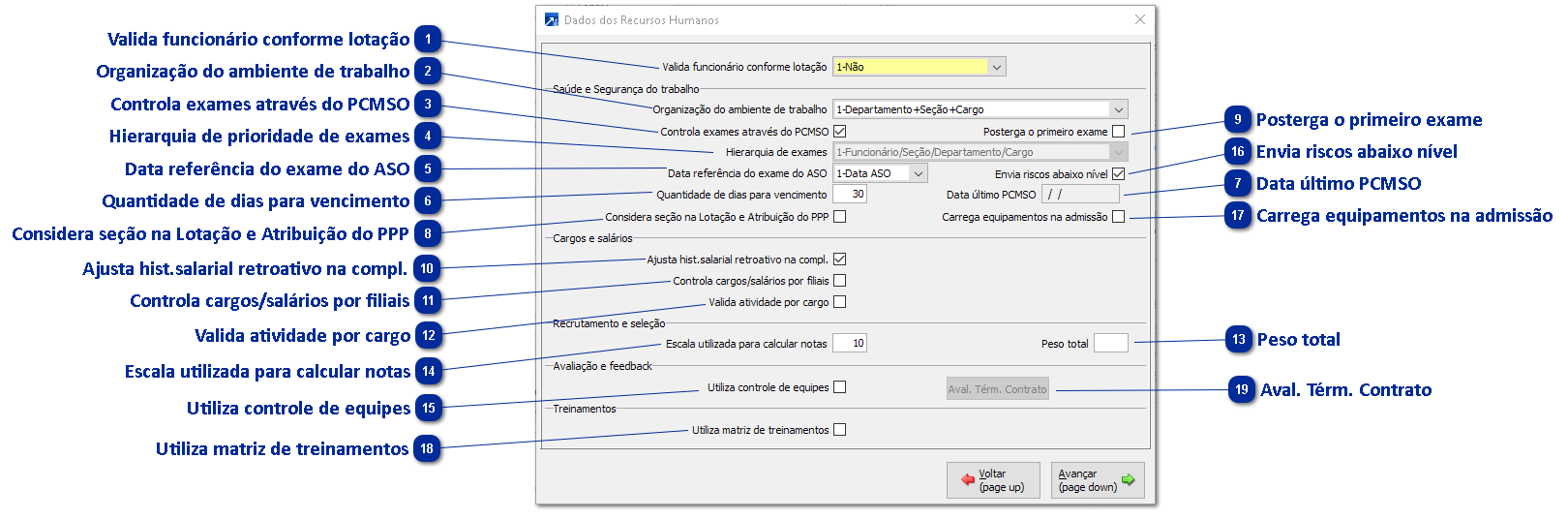Image resolution: width=1568 pixels, height=520 pixels.
Task: Tick Utiliza controle de equipes checkbox
Action: click(x=839, y=387)
